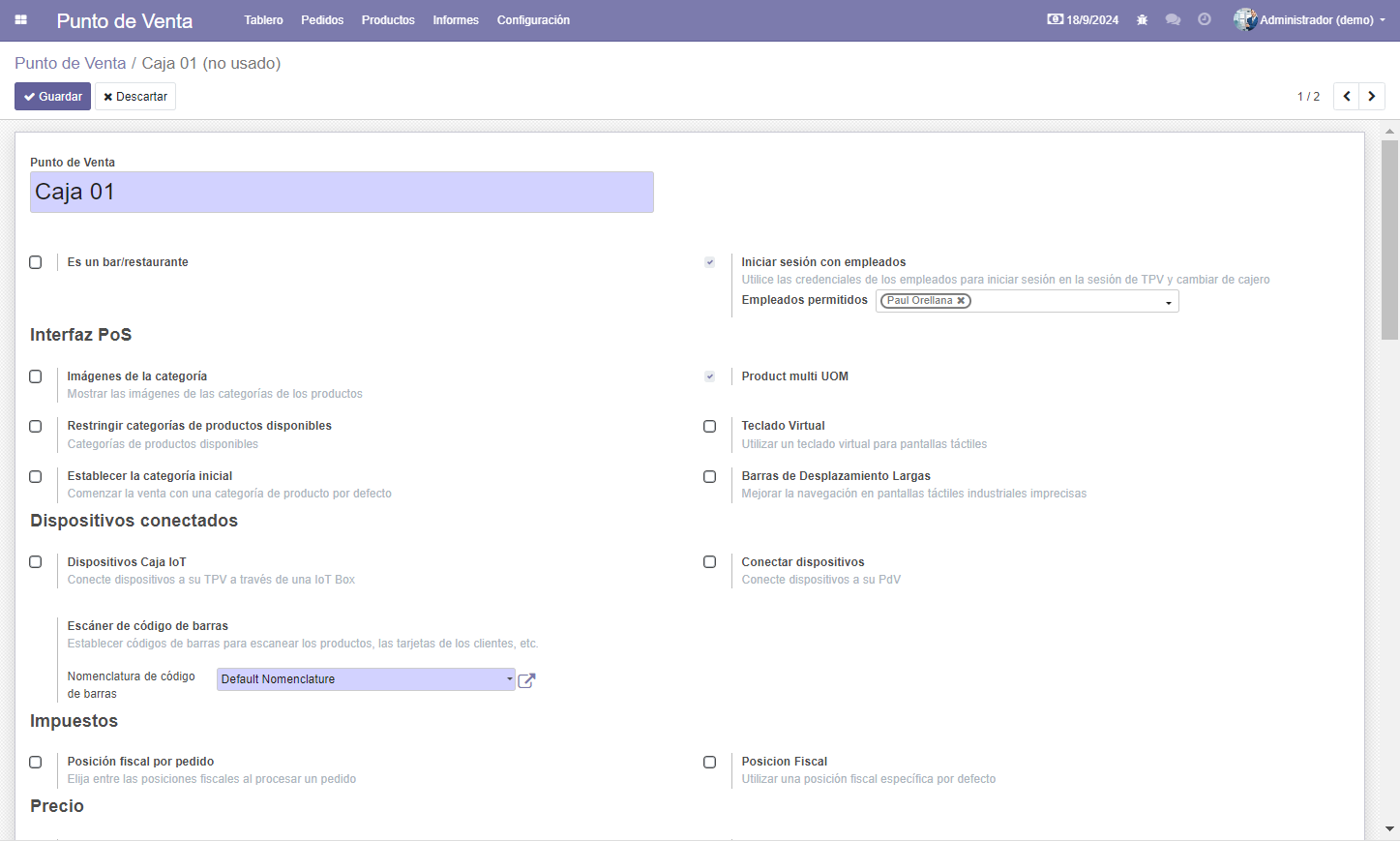Discard changes with Descartar

point(135,97)
